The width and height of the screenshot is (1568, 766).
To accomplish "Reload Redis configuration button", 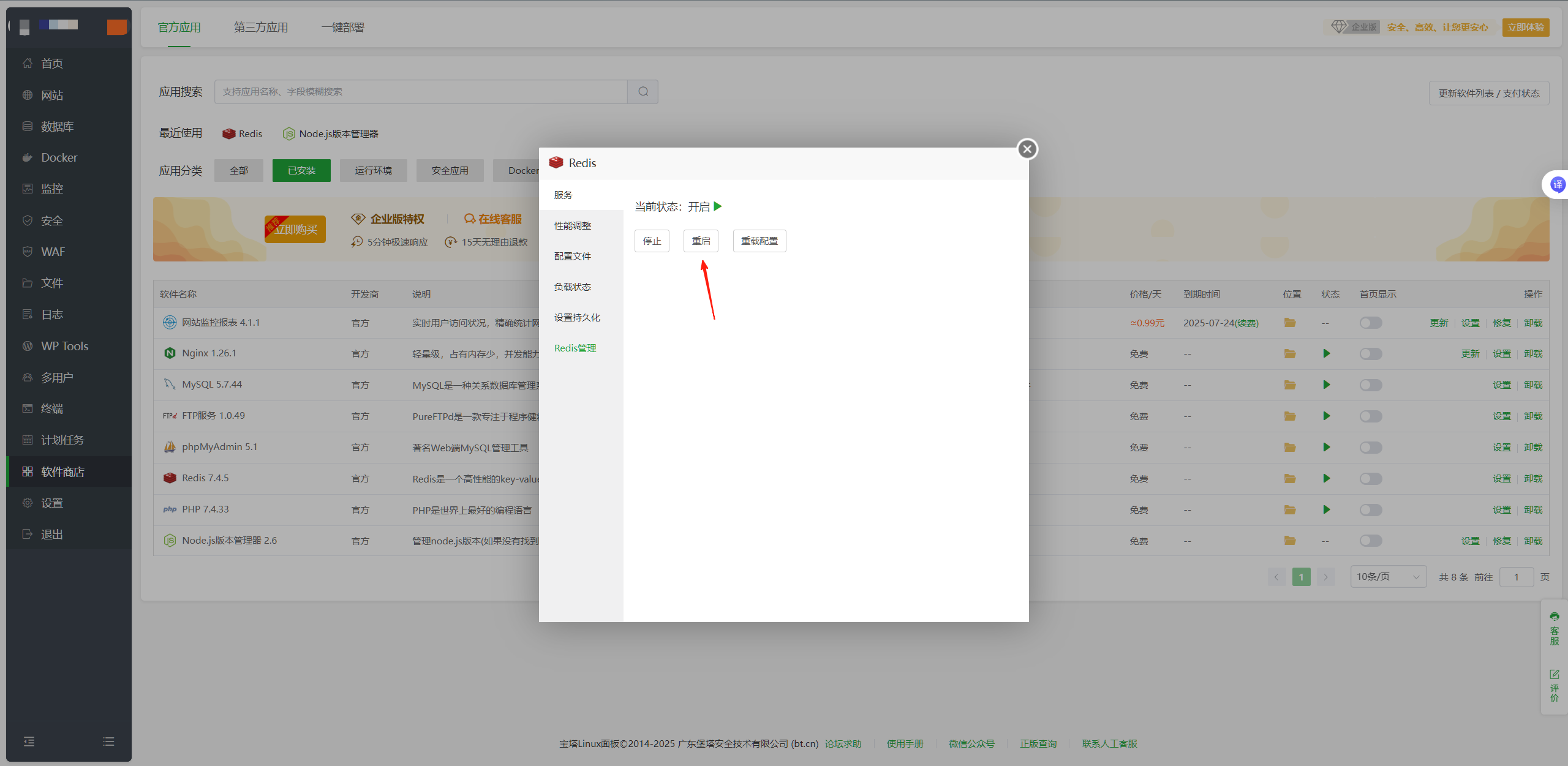I will click(x=759, y=241).
